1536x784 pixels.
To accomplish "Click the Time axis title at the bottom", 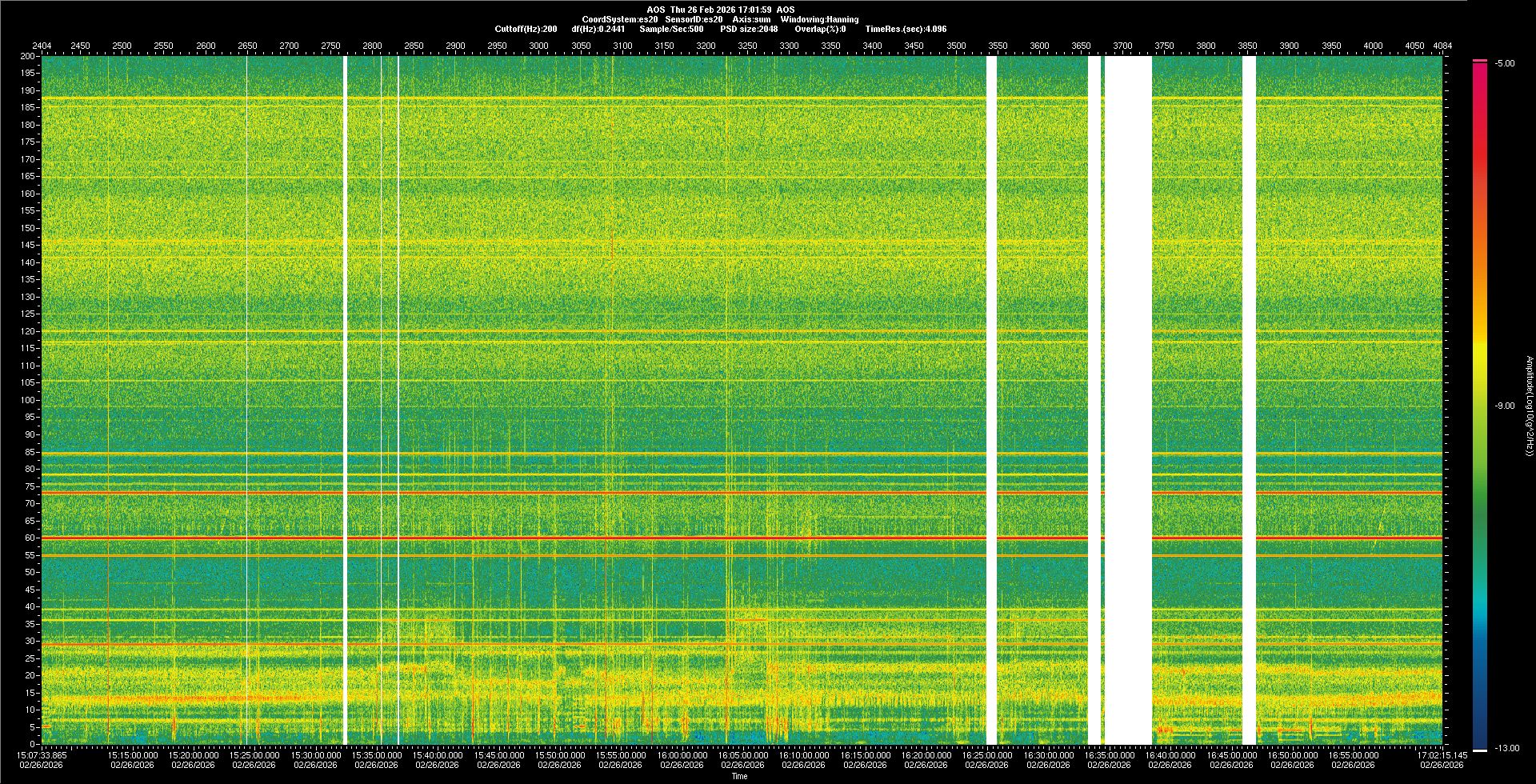I will tap(739, 776).
